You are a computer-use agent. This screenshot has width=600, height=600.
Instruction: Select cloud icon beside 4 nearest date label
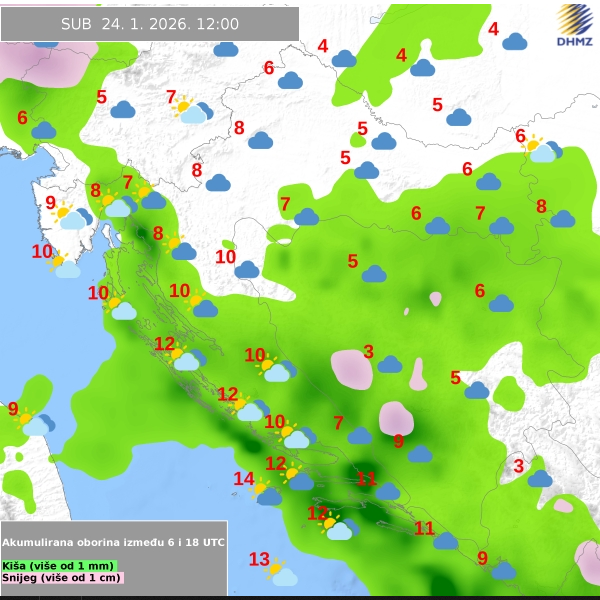[344, 58]
